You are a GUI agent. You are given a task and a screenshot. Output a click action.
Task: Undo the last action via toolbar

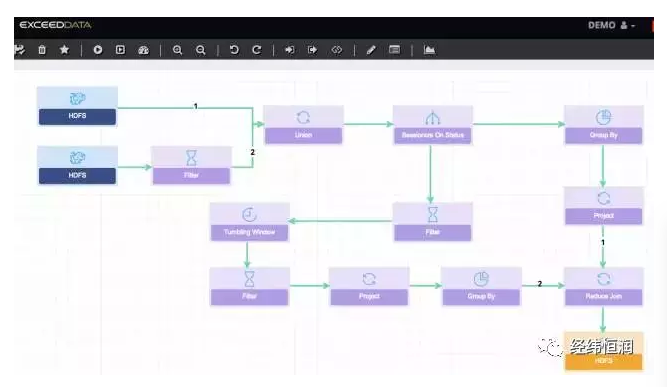234,50
